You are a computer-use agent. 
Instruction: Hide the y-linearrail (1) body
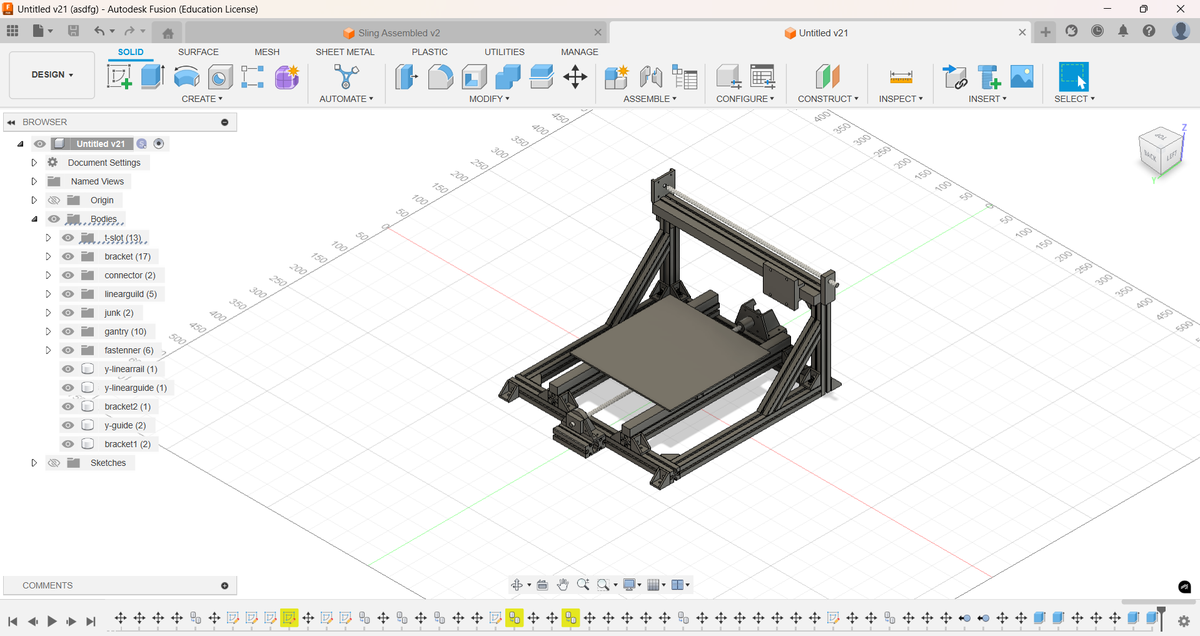click(68, 369)
